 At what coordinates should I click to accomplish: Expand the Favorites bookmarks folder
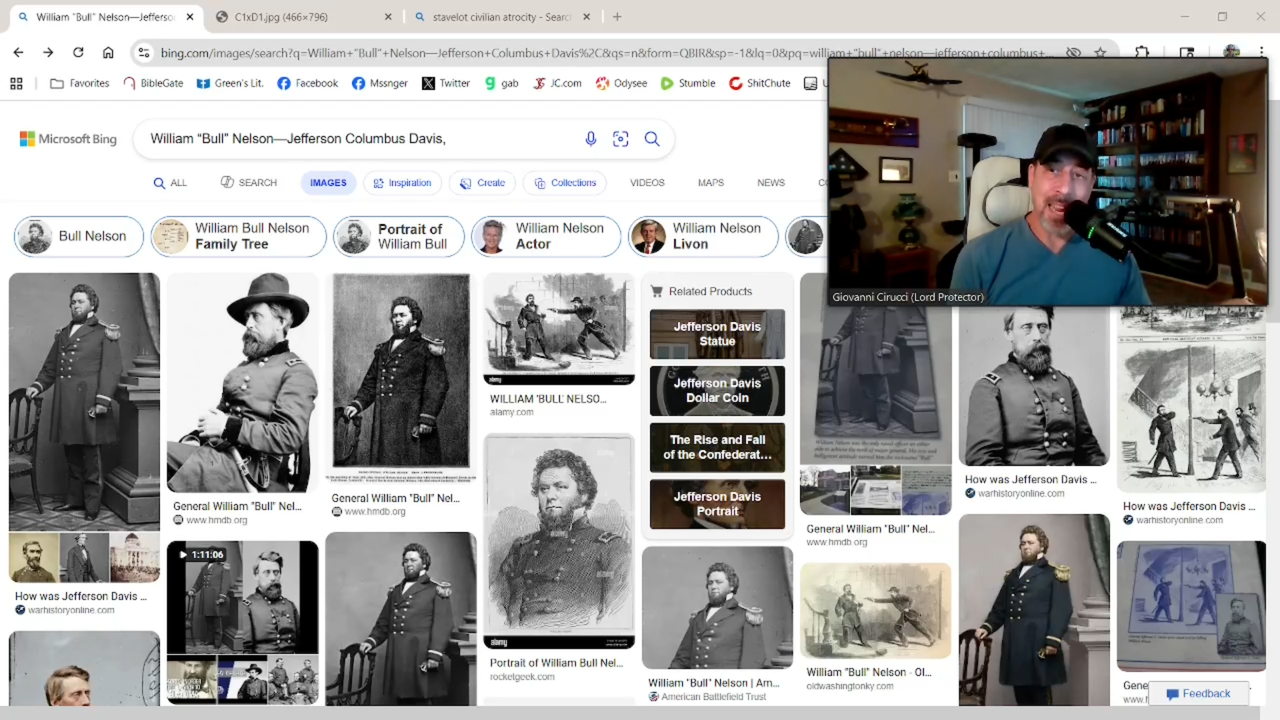(80, 83)
